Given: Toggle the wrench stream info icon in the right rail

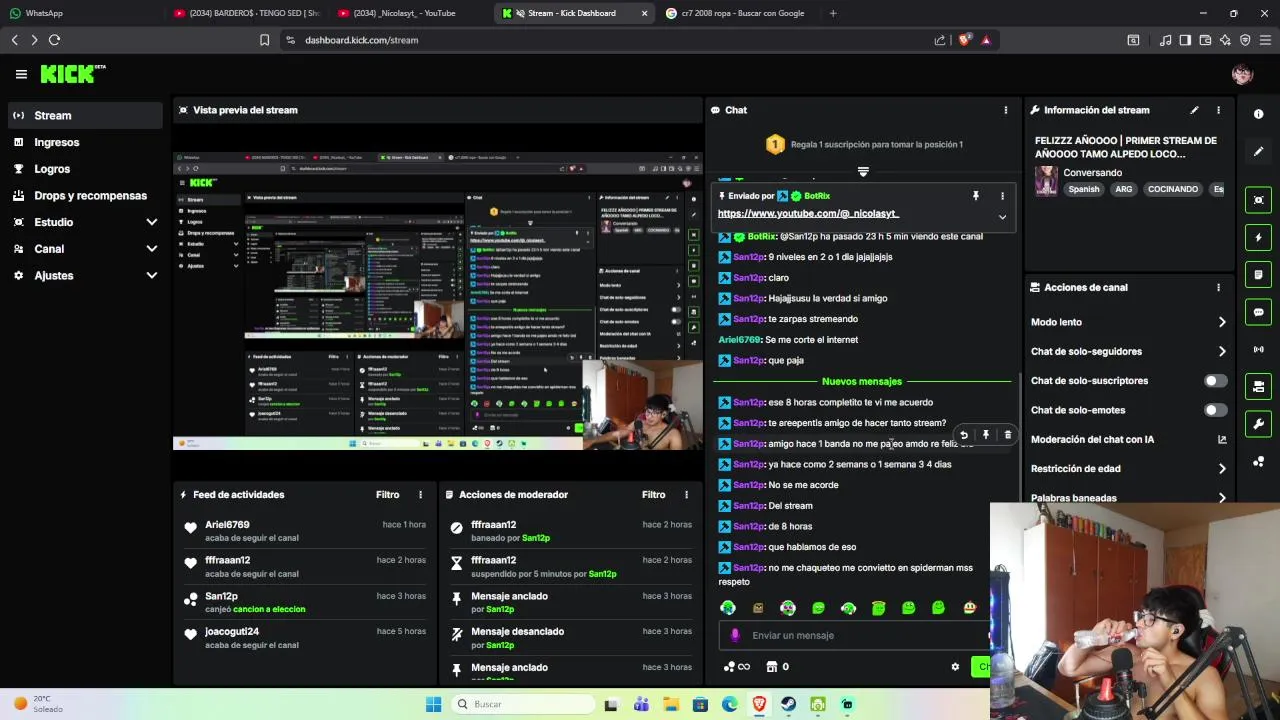Looking at the screenshot, I should tap(1258, 424).
